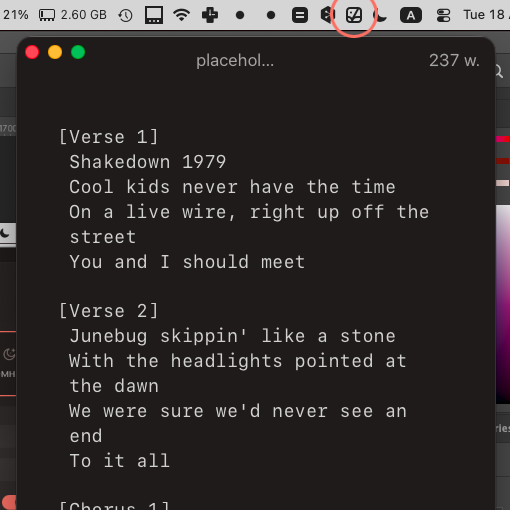
Task: Click the [Verse 2] heading text
Action: (109, 311)
